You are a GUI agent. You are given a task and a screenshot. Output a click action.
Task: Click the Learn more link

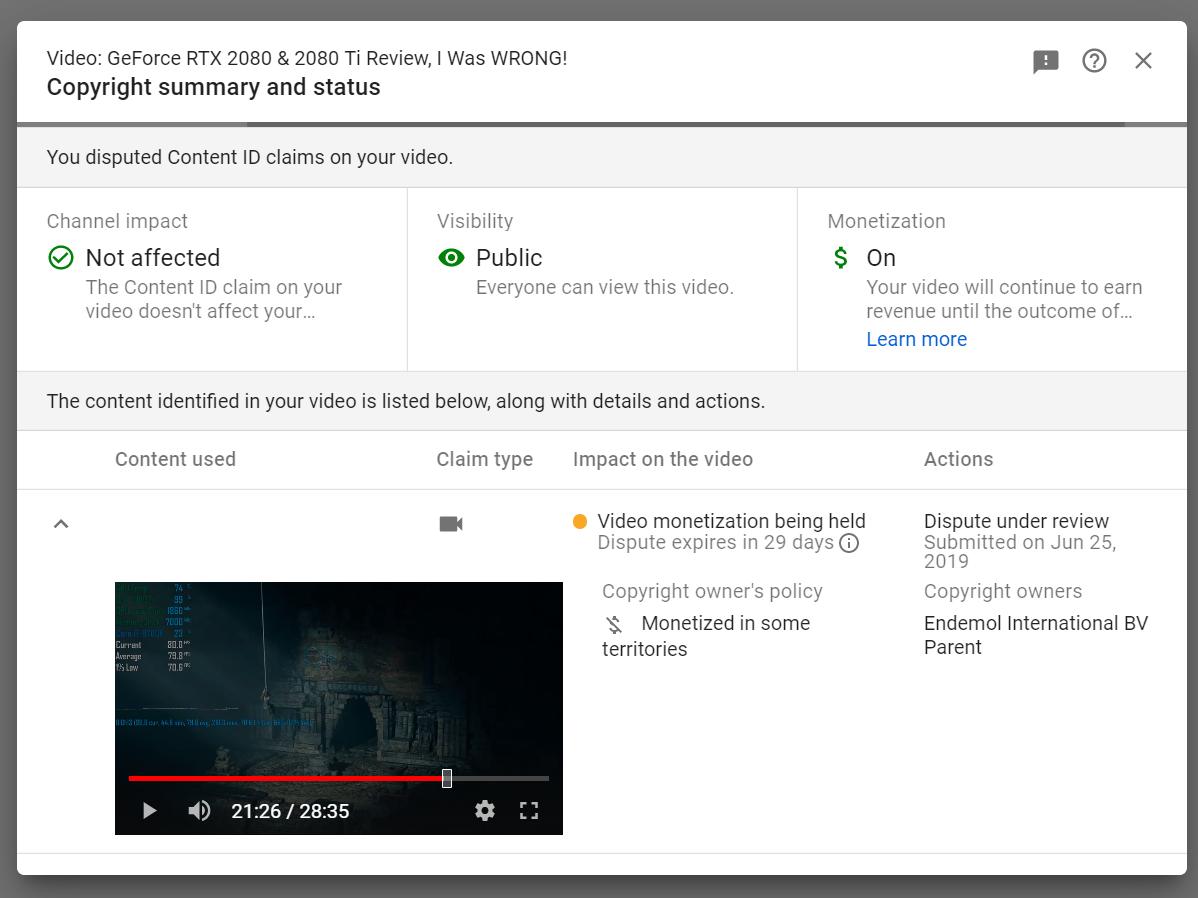(916, 339)
